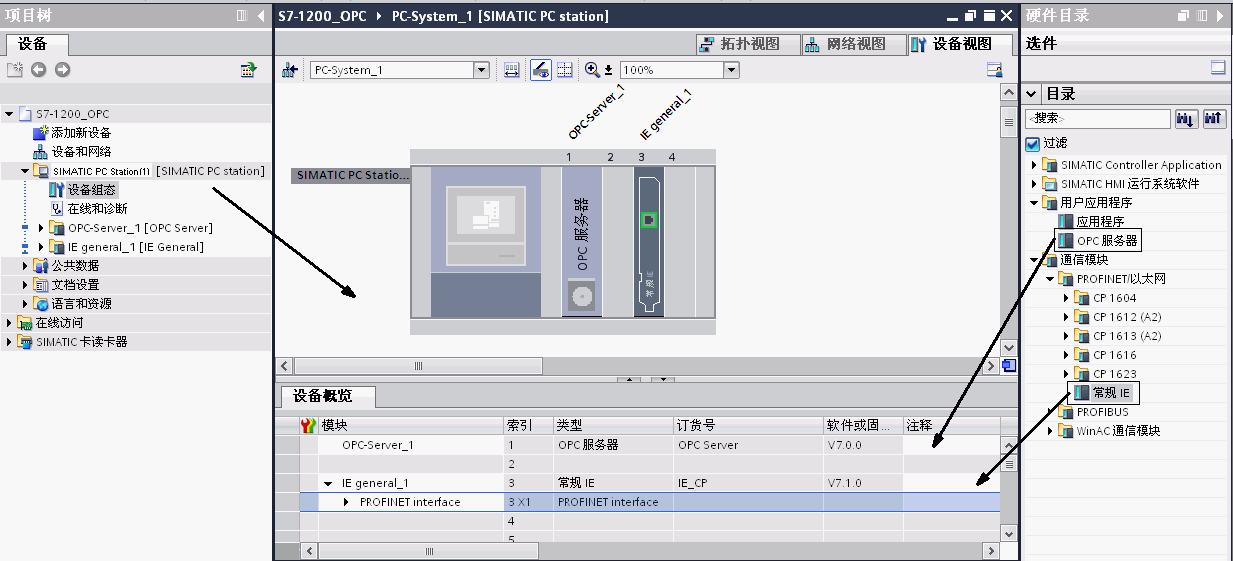Viewport: 1233px width, 561px height.
Task: Select 应用程序 in hardware catalog
Action: pyautogui.click(x=1100, y=222)
